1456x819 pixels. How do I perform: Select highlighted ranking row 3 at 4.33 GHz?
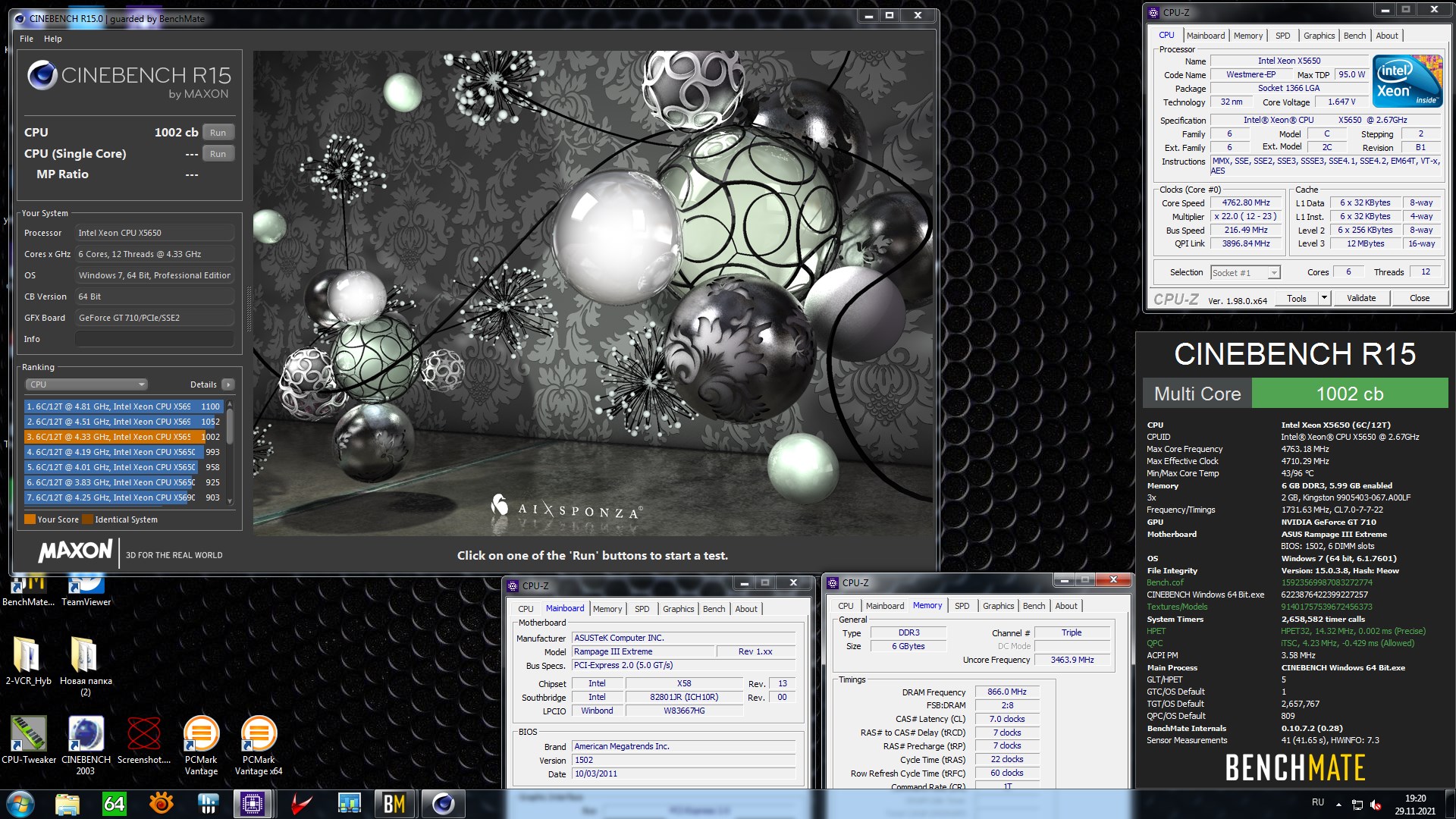click(124, 437)
